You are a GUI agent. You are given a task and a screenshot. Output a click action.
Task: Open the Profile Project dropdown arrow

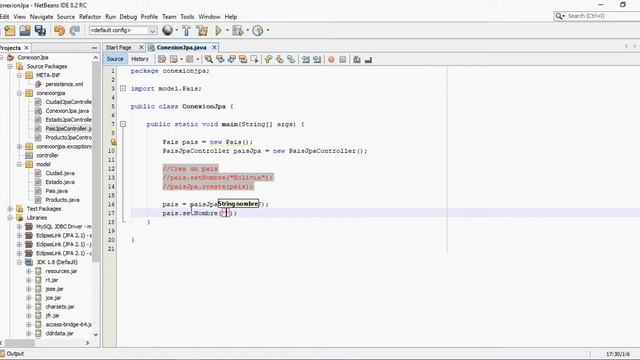coord(268,30)
